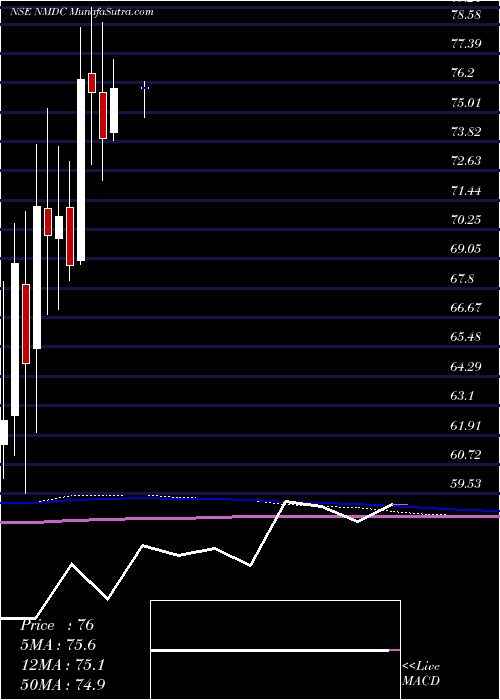Click the 67.8 price axis label

(463, 279)
